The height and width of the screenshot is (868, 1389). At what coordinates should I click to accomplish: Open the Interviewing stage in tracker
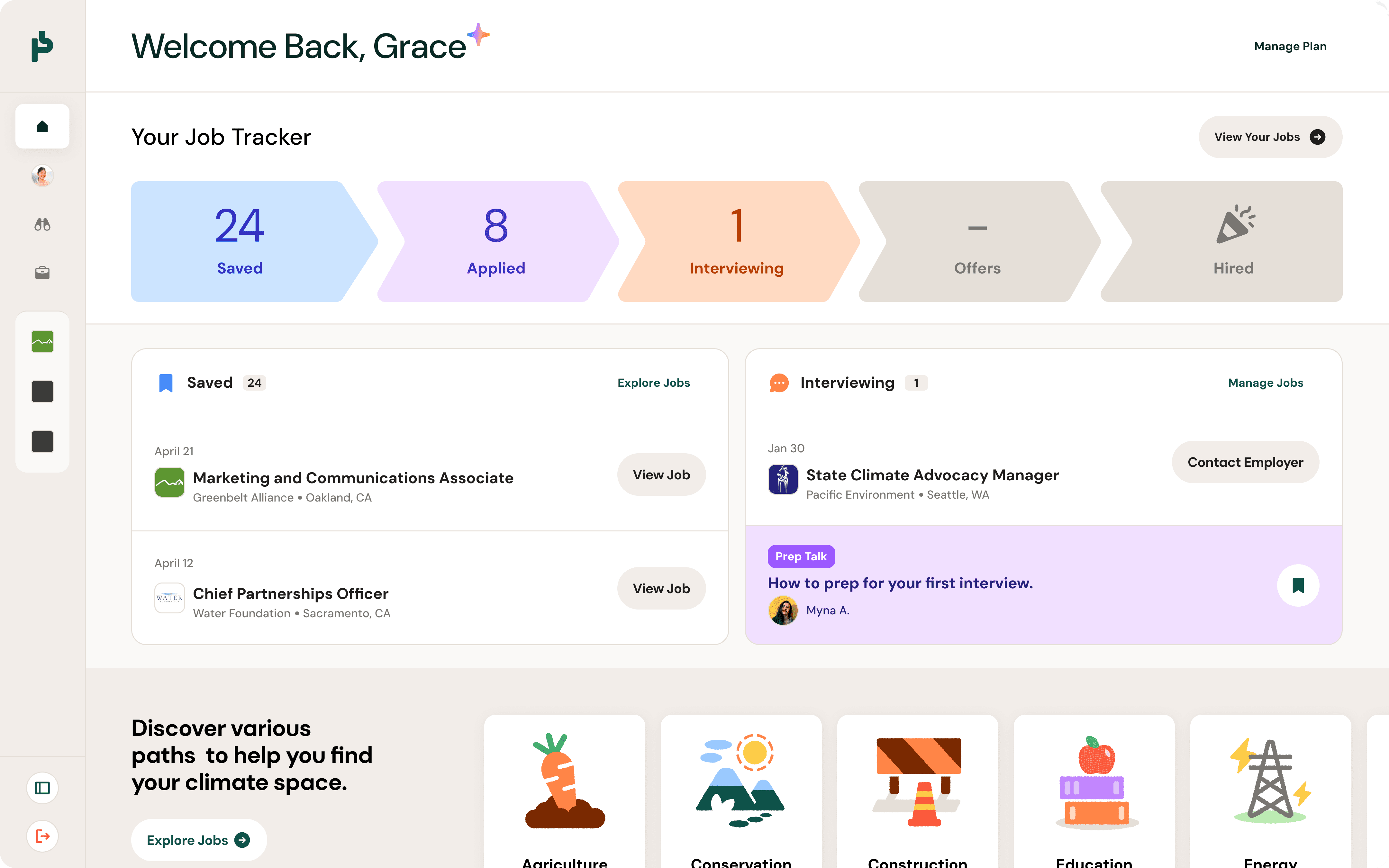tap(738, 242)
